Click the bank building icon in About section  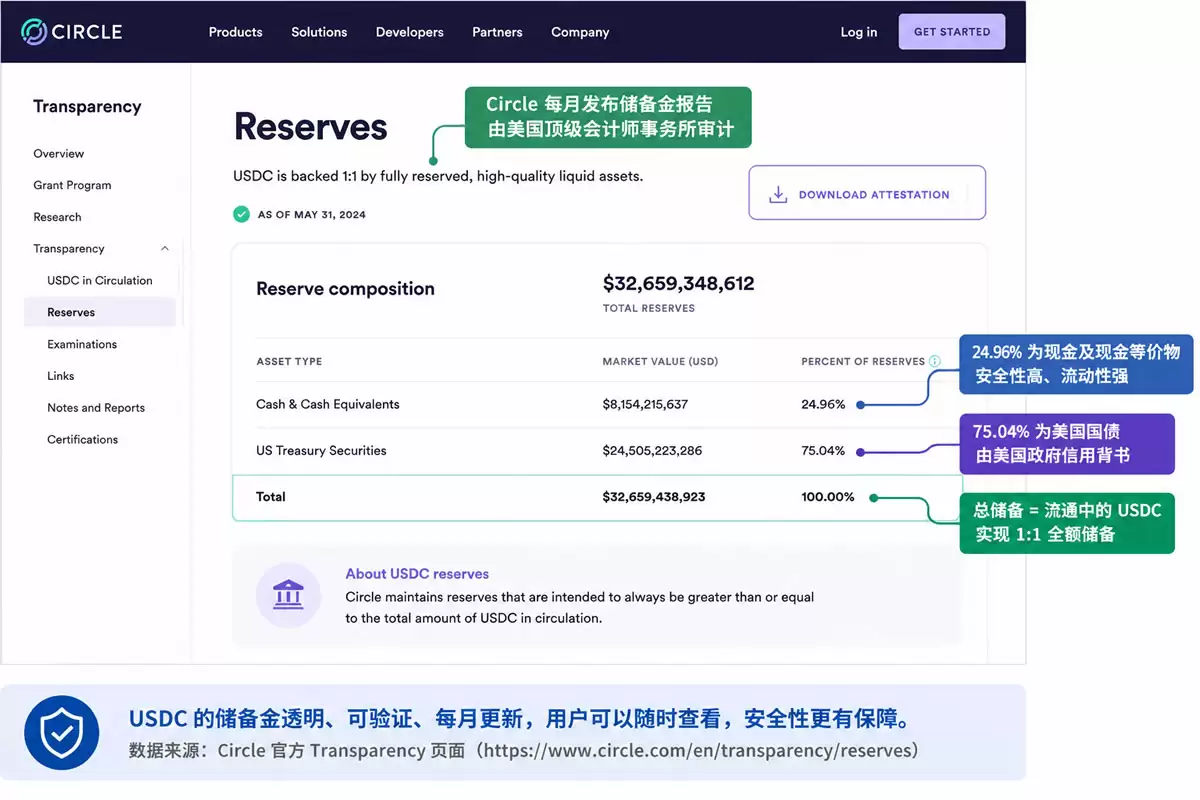pyautogui.click(x=288, y=595)
